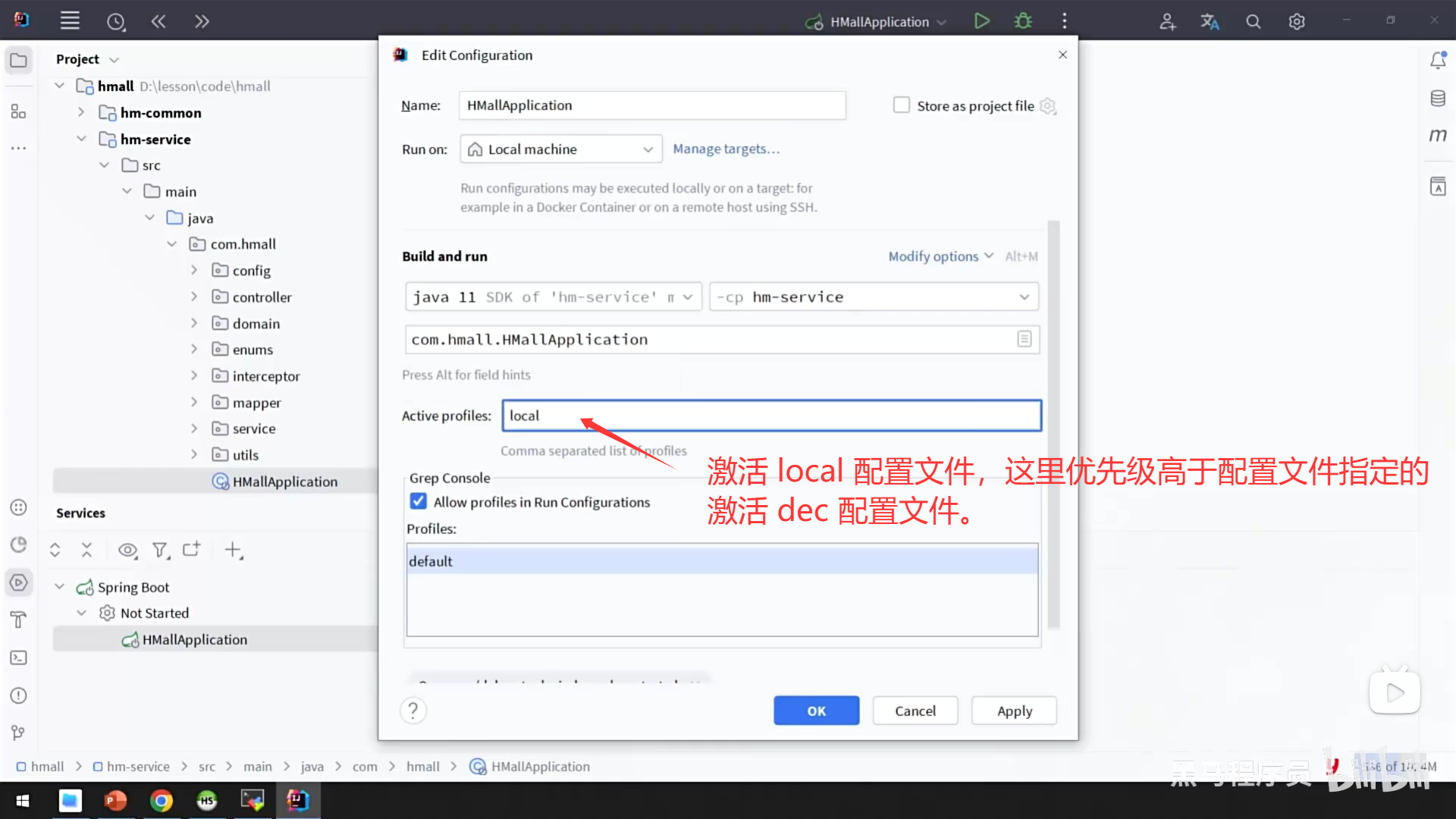This screenshot has height=819, width=1456.
Task: Select default in the Profiles list
Action: click(430, 560)
